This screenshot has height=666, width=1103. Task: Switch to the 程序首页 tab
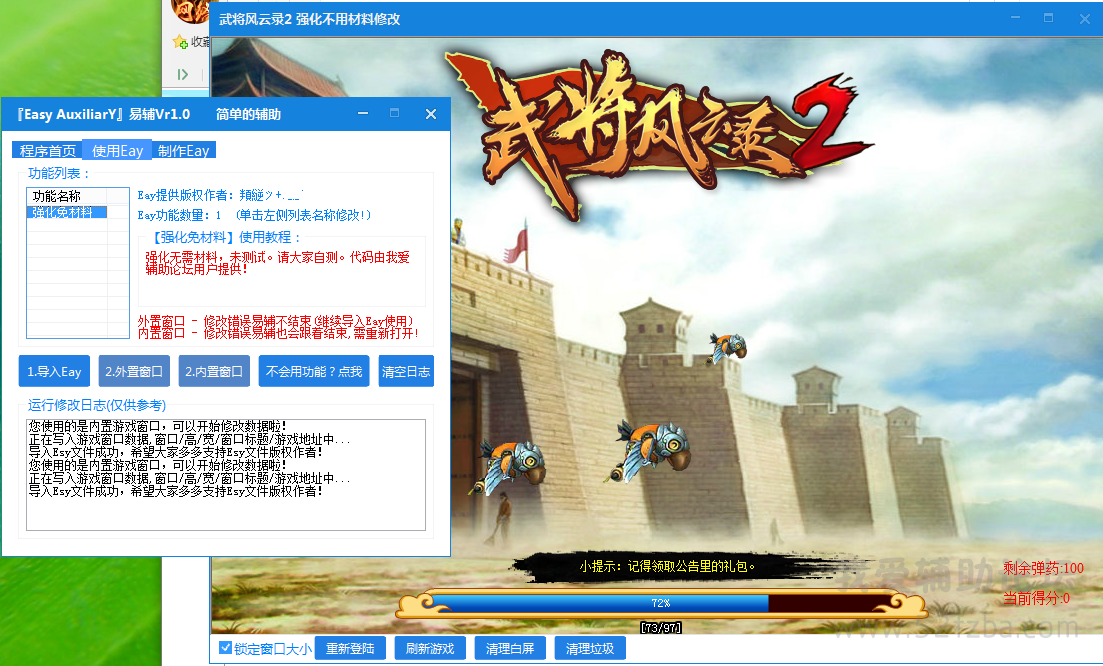coord(47,151)
